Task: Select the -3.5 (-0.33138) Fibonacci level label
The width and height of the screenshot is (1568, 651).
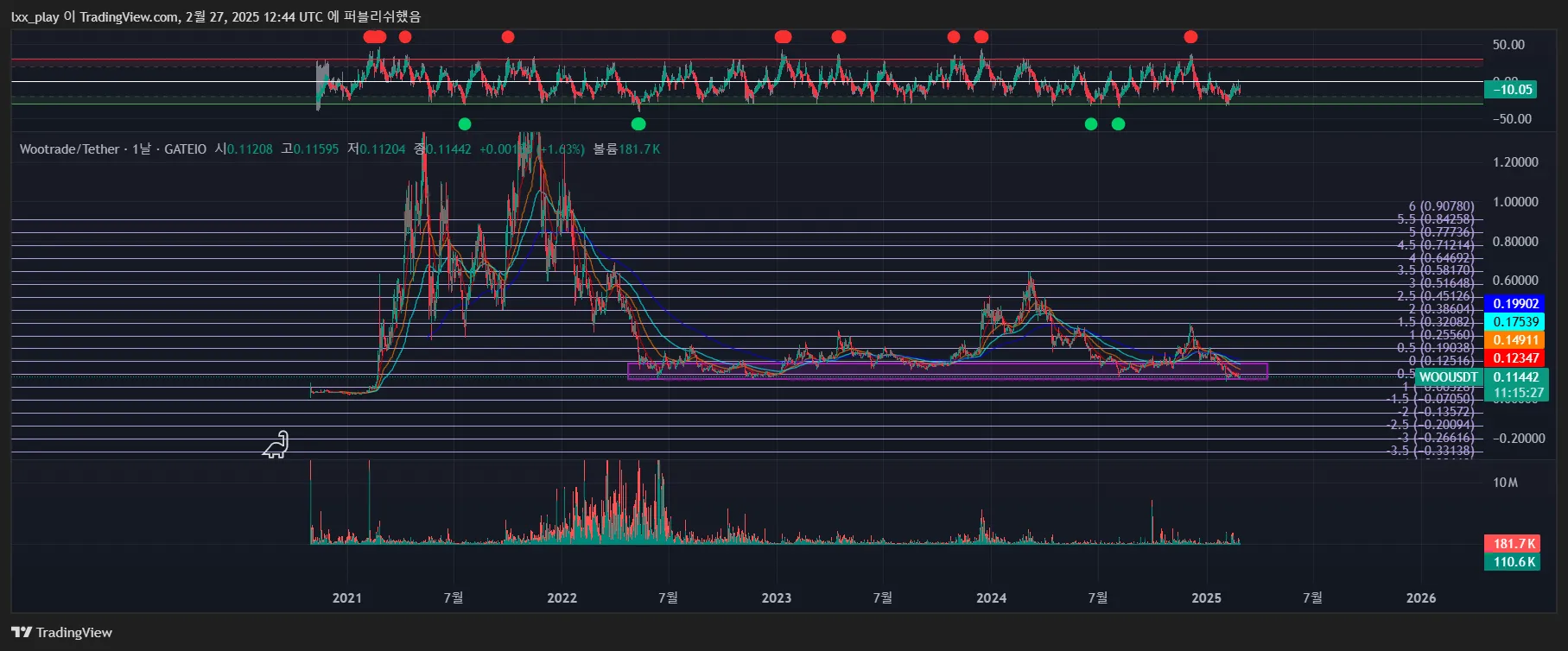Action: point(1431,451)
